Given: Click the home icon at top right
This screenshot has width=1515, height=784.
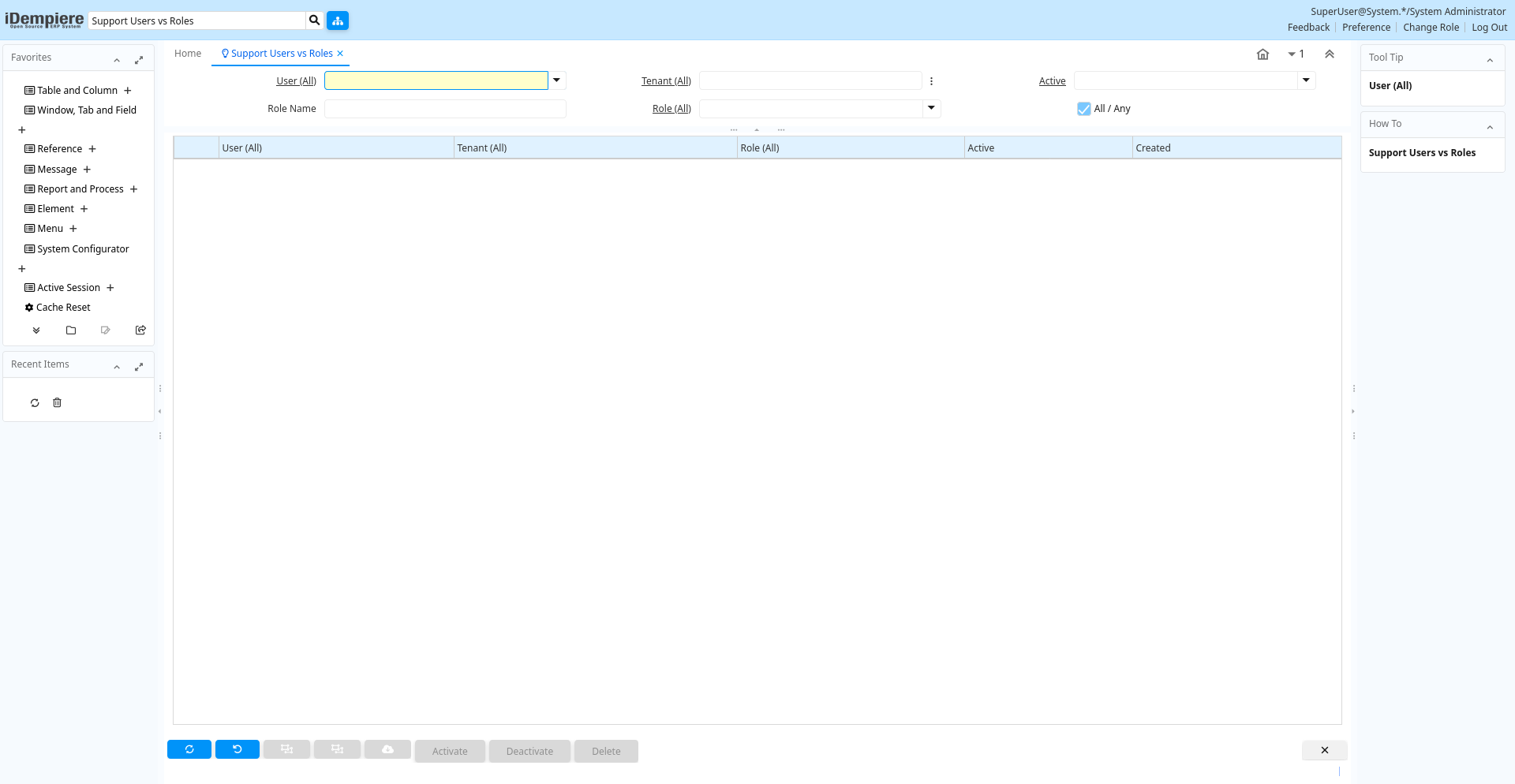Looking at the screenshot, I should pyautogui.click(x=1262, y=54).
